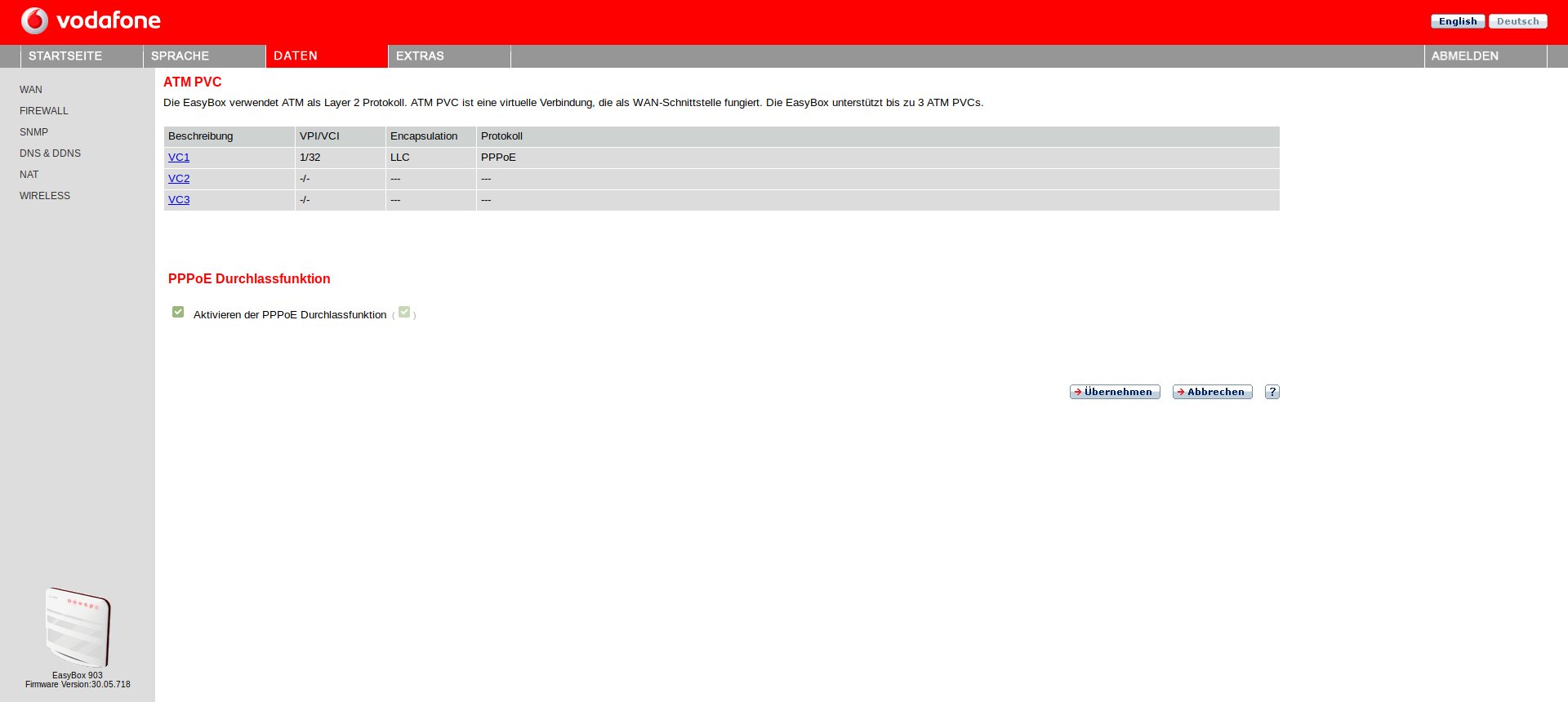Image resolution: width=1568 pixels, height=702 pixels.
Task: Select the DATEN tab
Action: (296, 56)
